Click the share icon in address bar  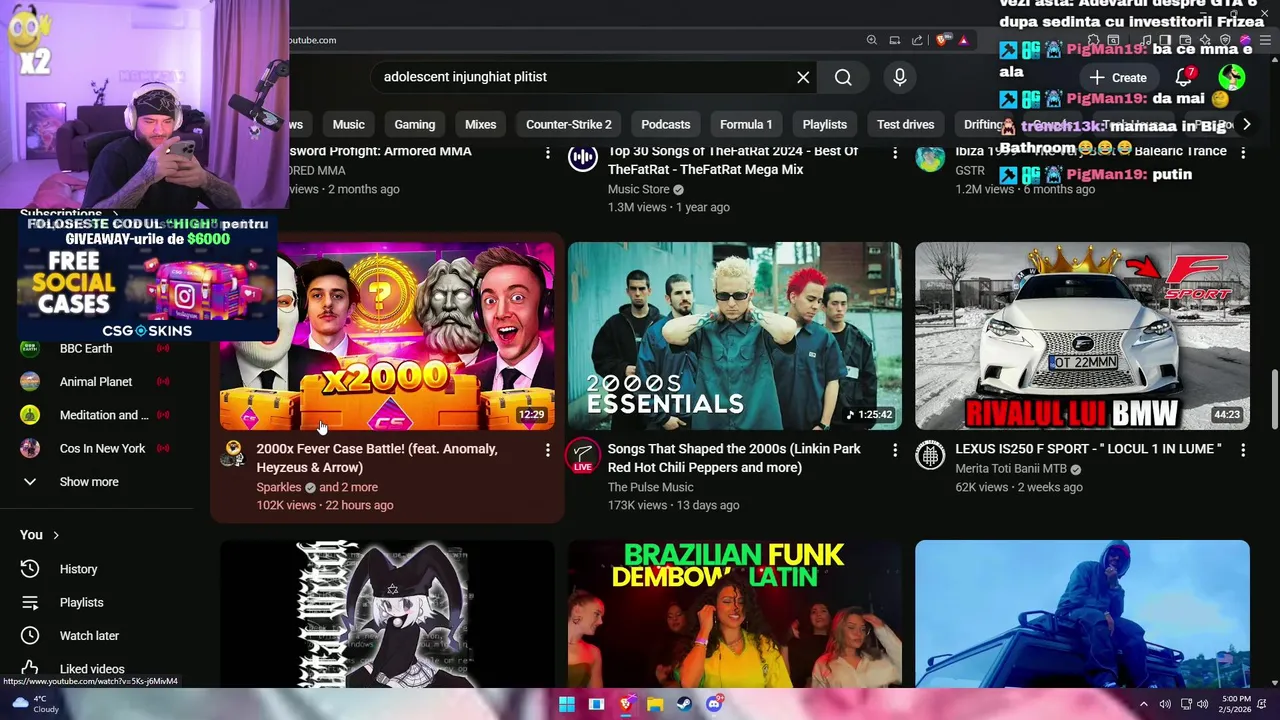(x=917, y=40)
